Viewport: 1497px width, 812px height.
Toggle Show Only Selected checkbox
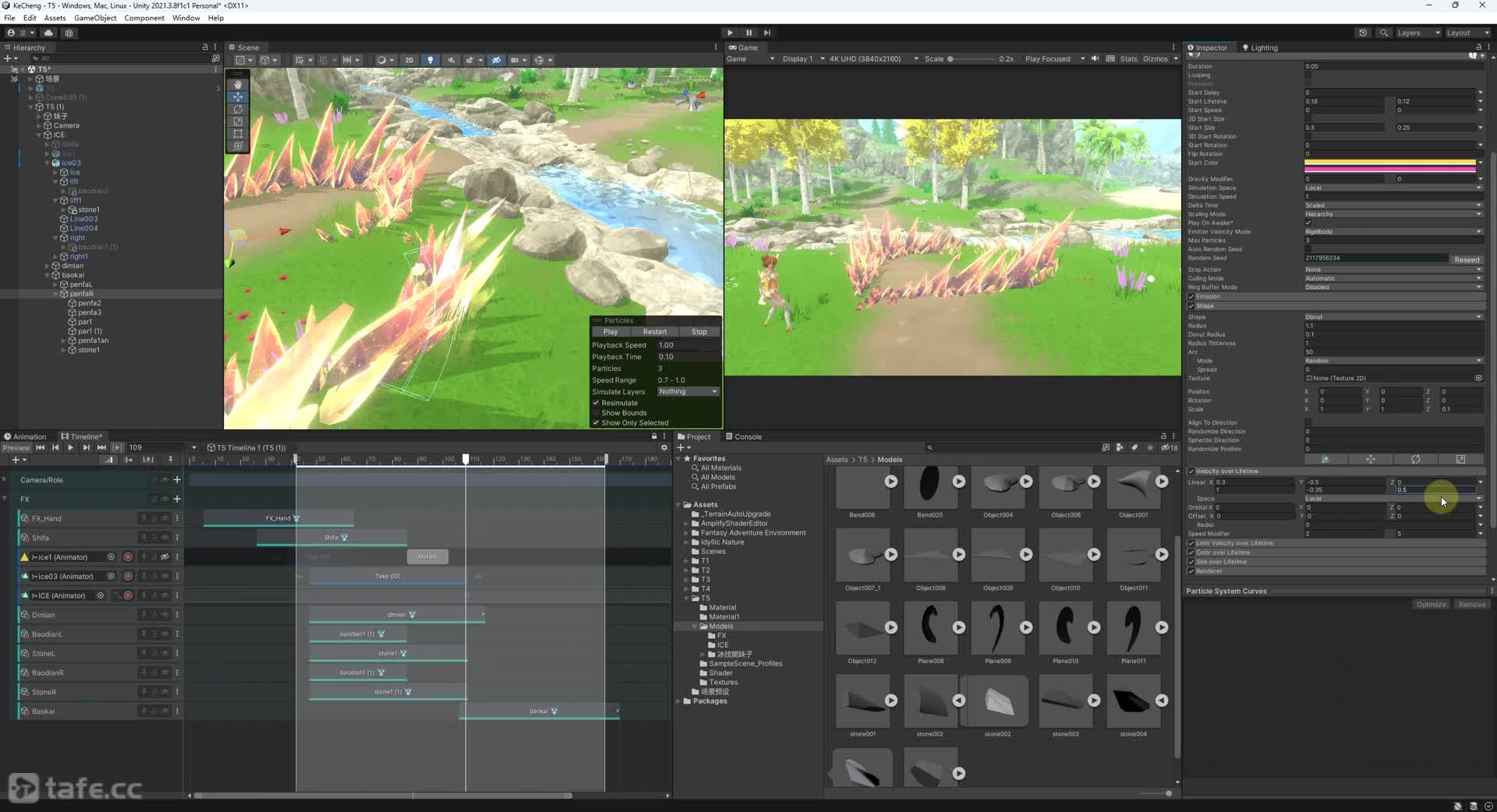click(596, 423)
